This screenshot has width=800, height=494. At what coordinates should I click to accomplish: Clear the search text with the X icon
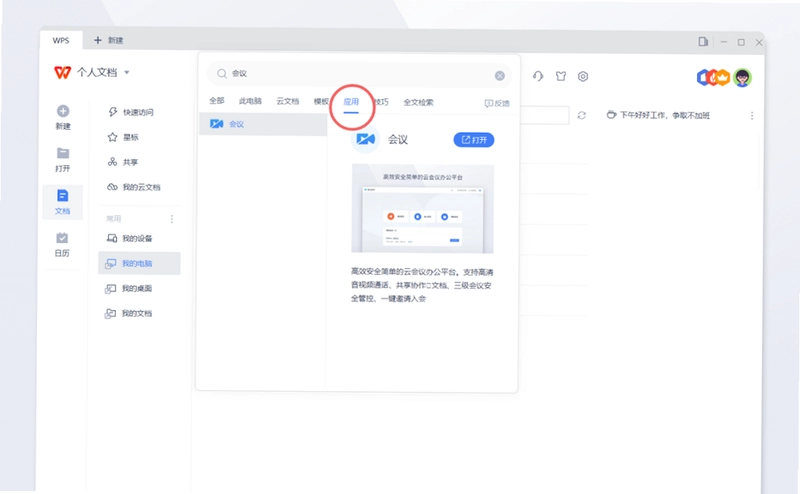click(499, 76)
